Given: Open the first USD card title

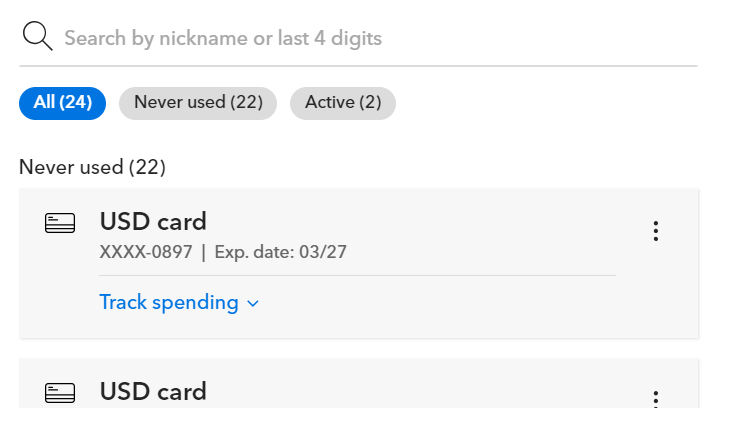Looking at the screenshot, I should click(x=153, y=221).
